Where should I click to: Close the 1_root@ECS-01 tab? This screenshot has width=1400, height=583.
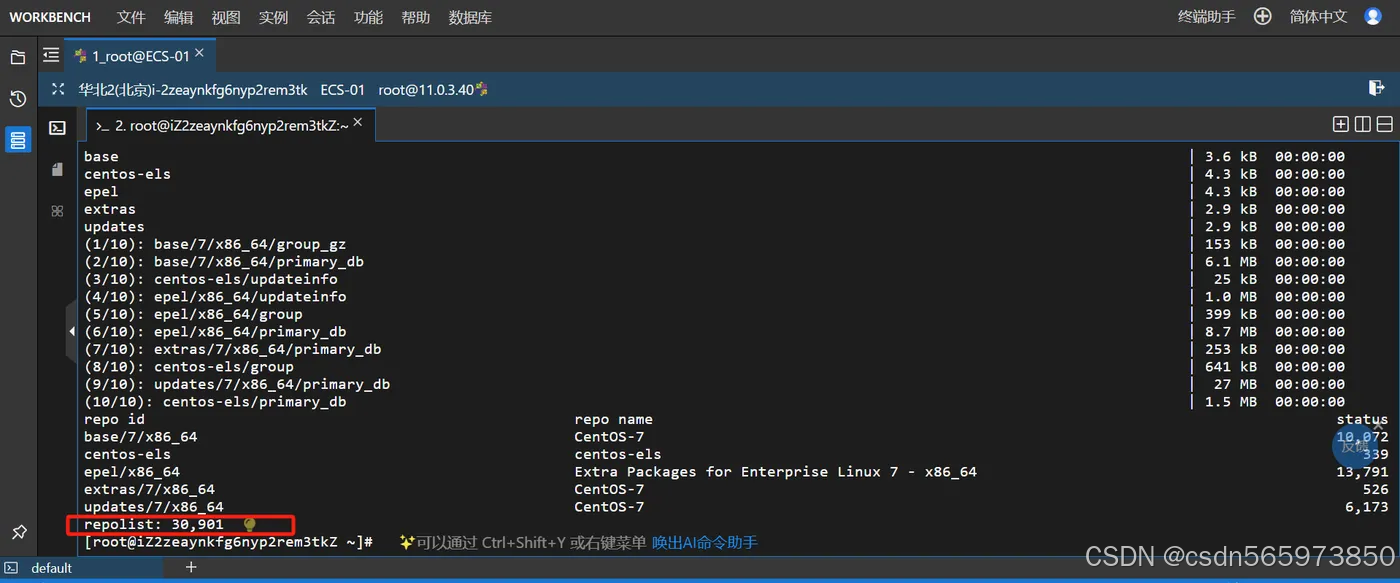tap(200, 54)
